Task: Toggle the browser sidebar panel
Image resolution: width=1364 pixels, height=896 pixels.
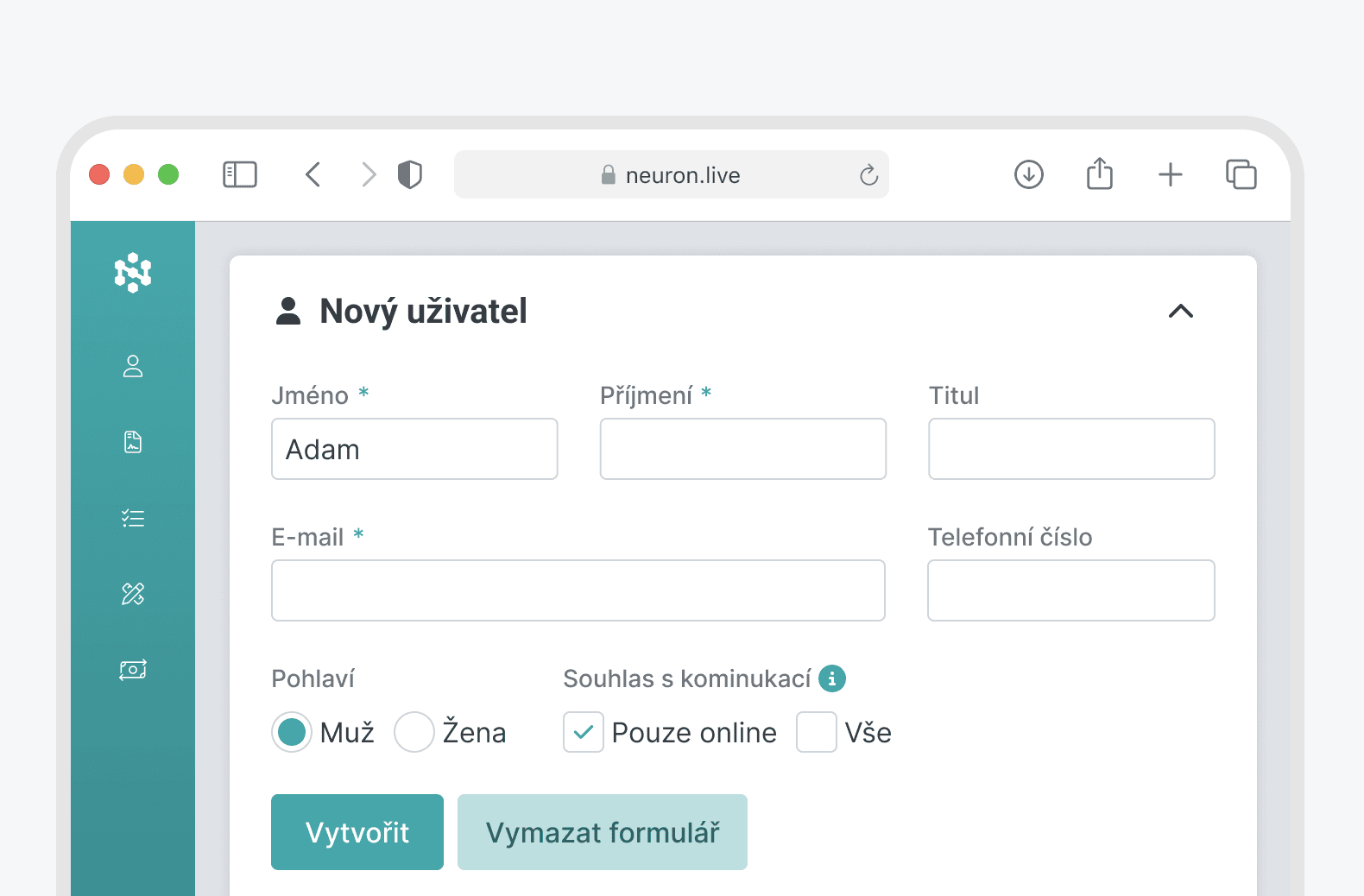Action: click(x=240, y=174)
